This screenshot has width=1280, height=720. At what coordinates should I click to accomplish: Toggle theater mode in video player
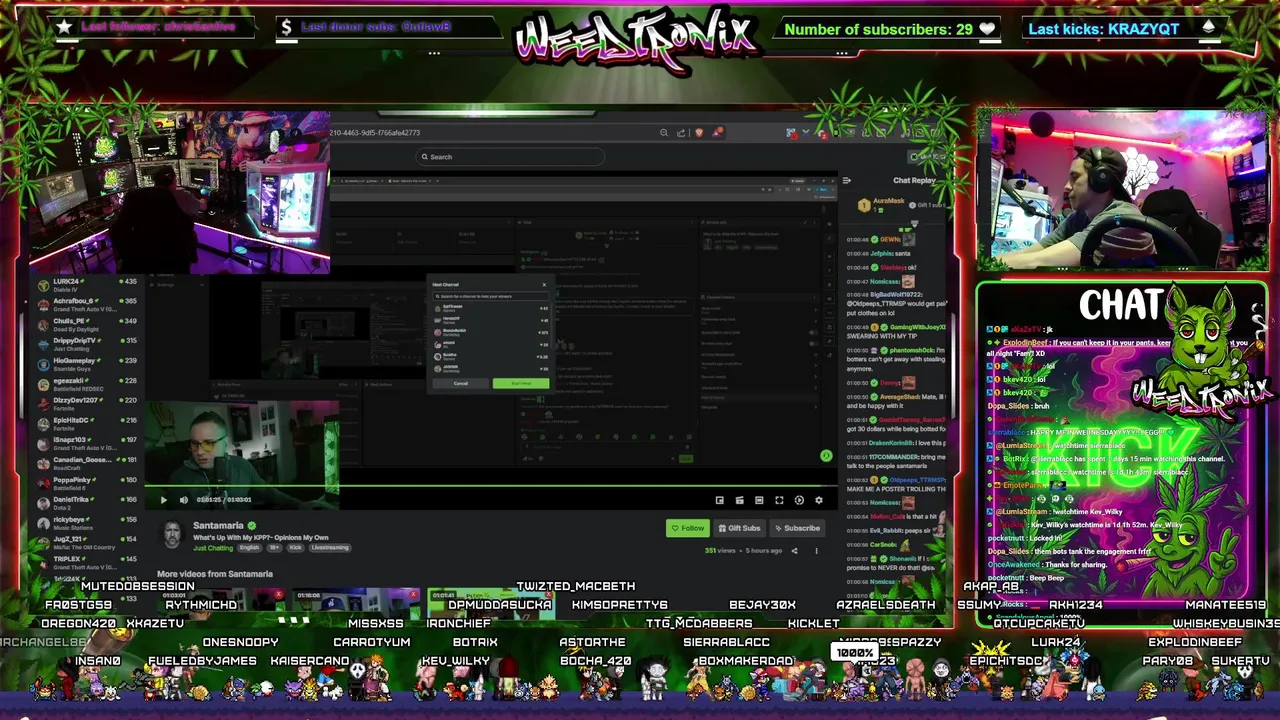(x=759, y=500)
